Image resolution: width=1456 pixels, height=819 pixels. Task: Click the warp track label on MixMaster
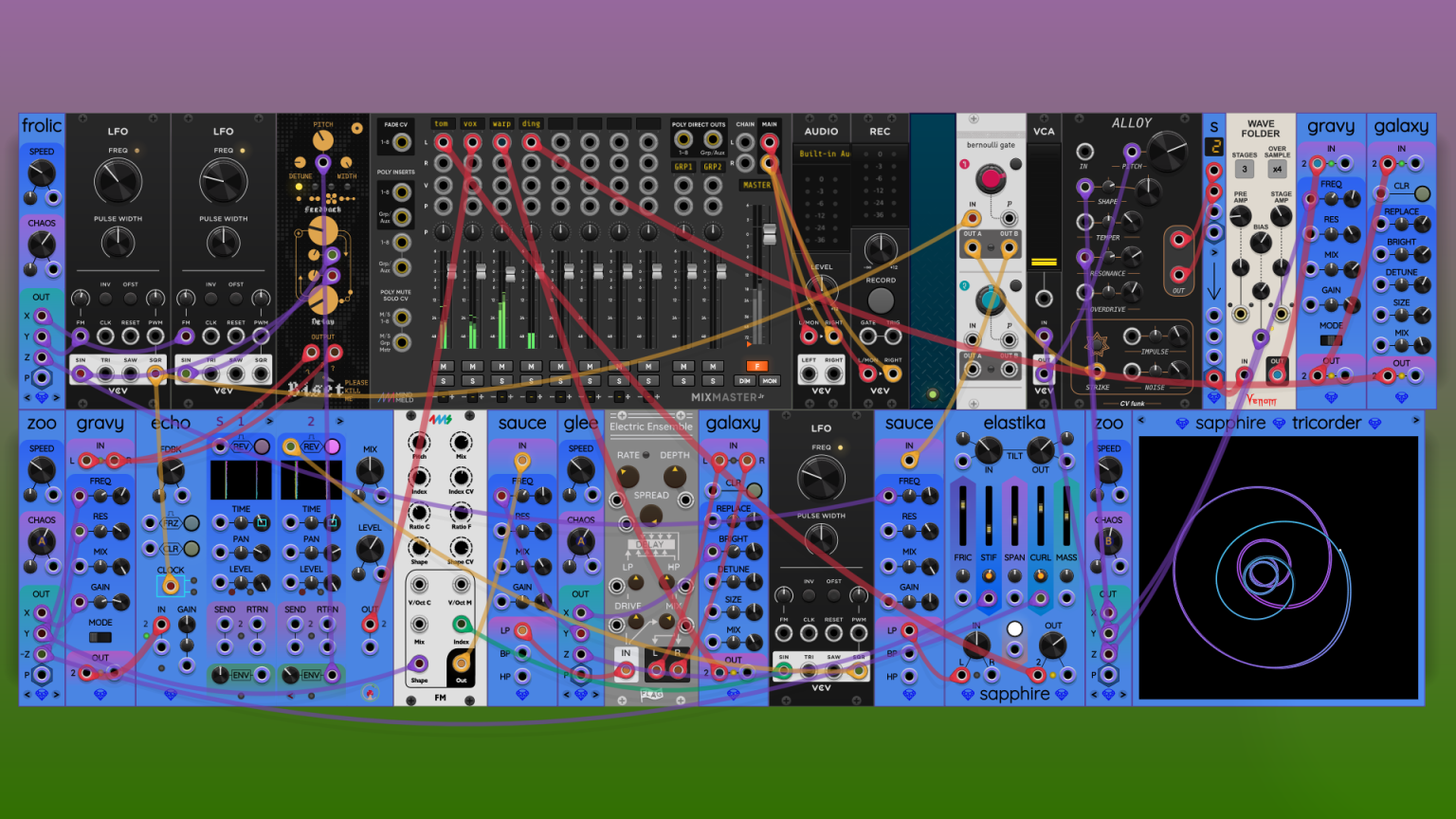coord(501,123)
